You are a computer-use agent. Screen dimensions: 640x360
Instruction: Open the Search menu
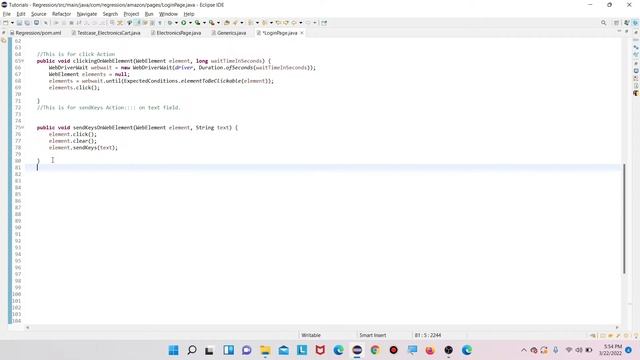pos(110,14)
